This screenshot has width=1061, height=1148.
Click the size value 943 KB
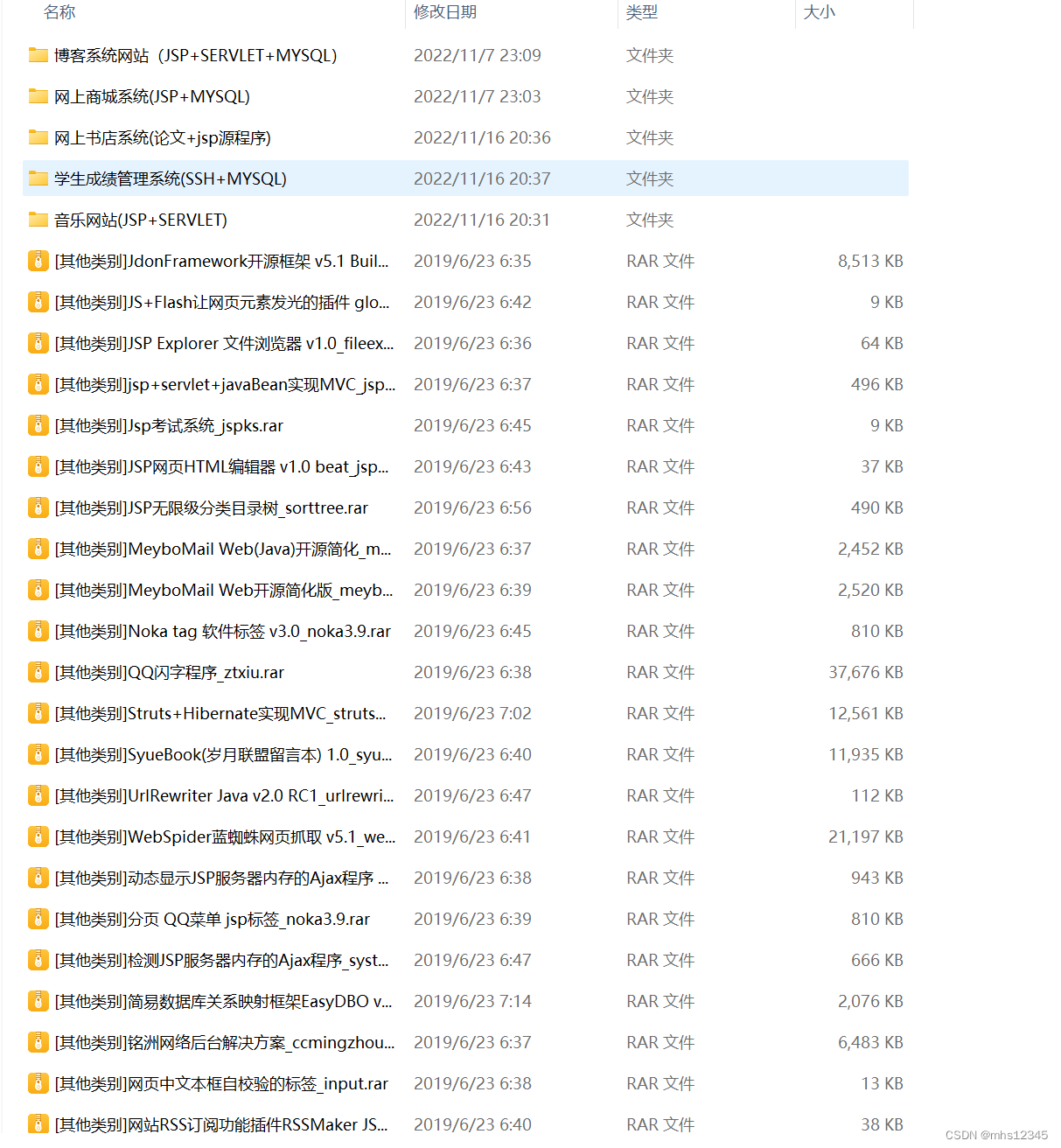[x=877, y=878]
